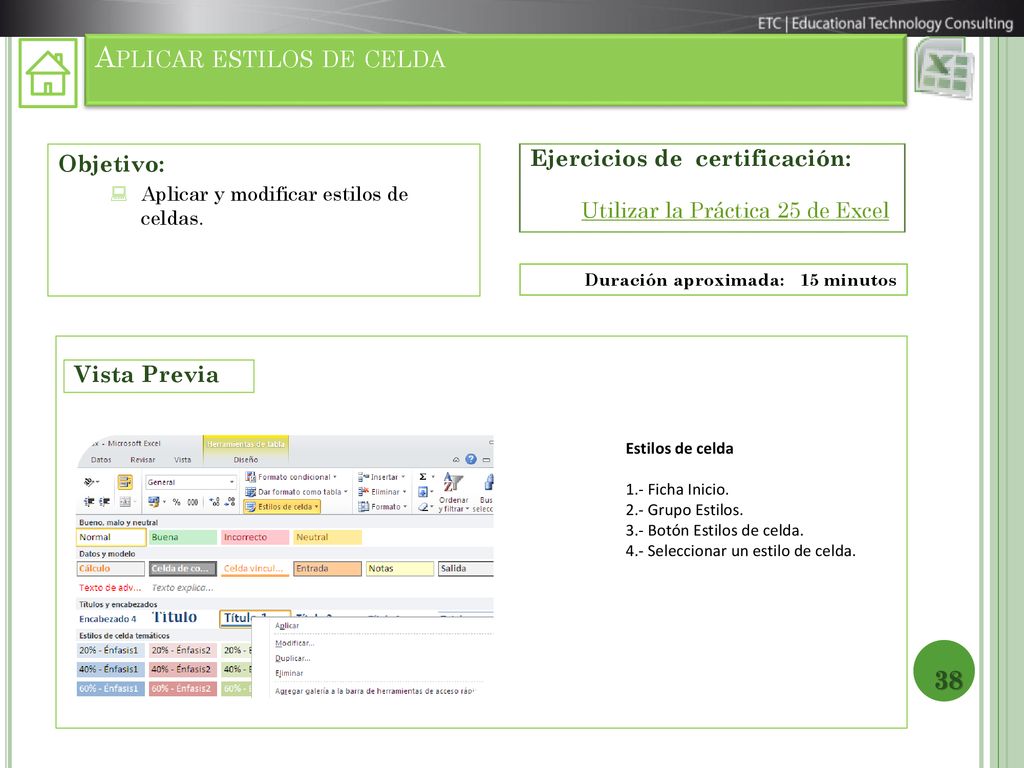Image resolution: width=1024 pixels, height=768 pixels.
Task: Select the Celda vincul... style
Action: [255, 568]
